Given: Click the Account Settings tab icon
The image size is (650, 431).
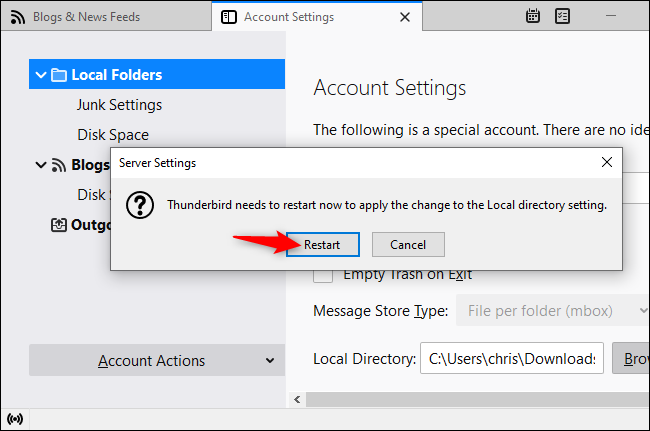Looking at the screenshot, I should coord(229,17).
